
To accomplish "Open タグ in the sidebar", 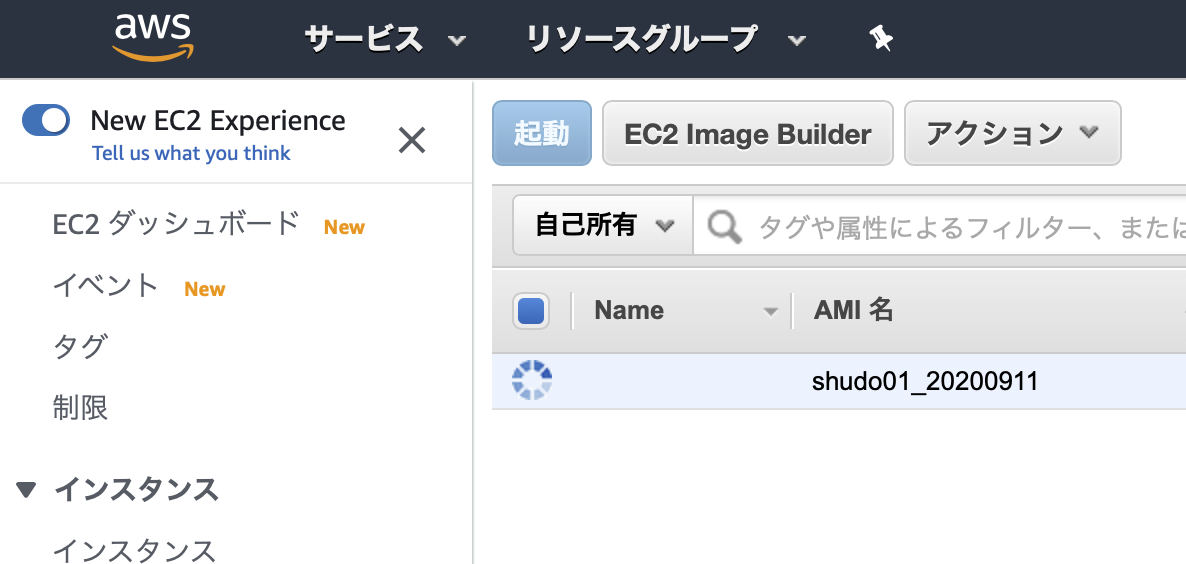I will (79, 347).
